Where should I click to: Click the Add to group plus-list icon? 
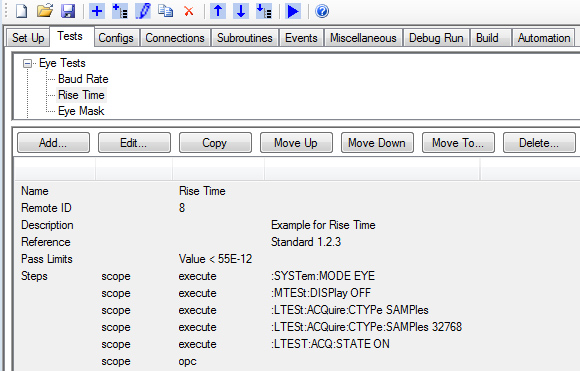pyautogui.click(x=120, y=11)
